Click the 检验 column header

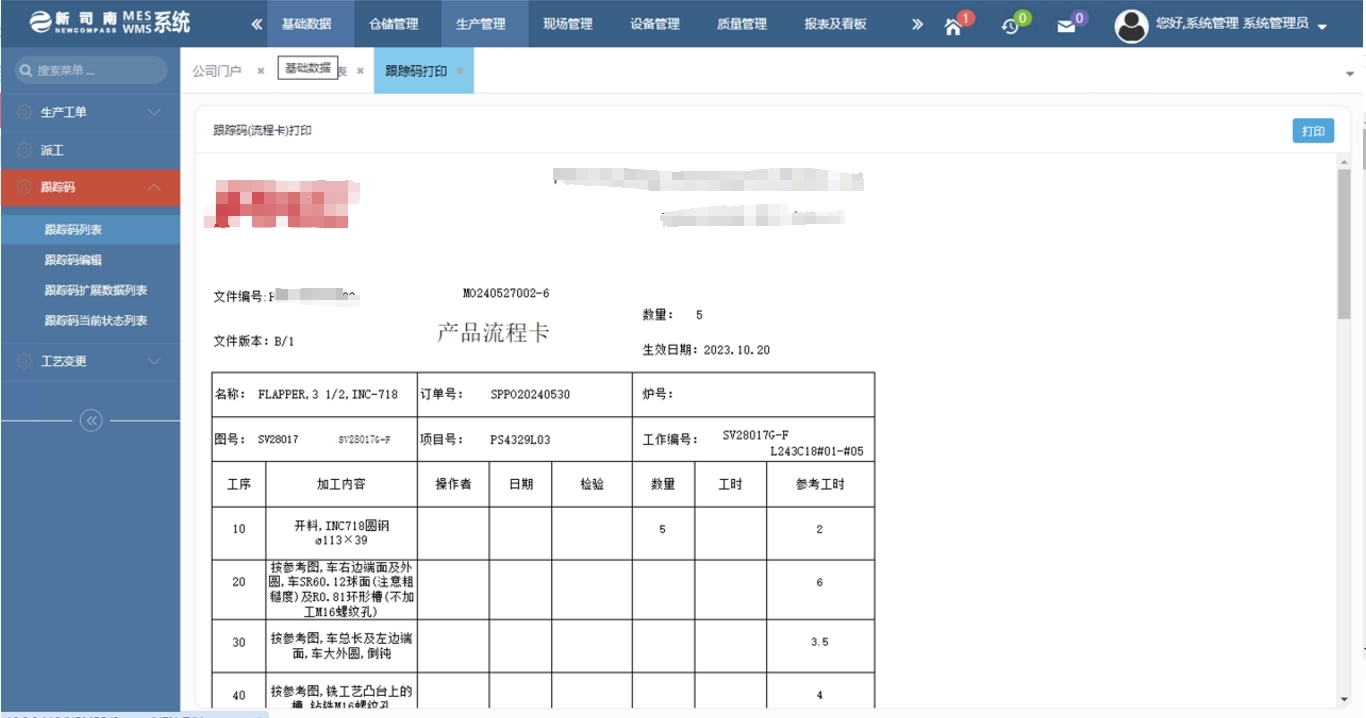coord(592,484)
